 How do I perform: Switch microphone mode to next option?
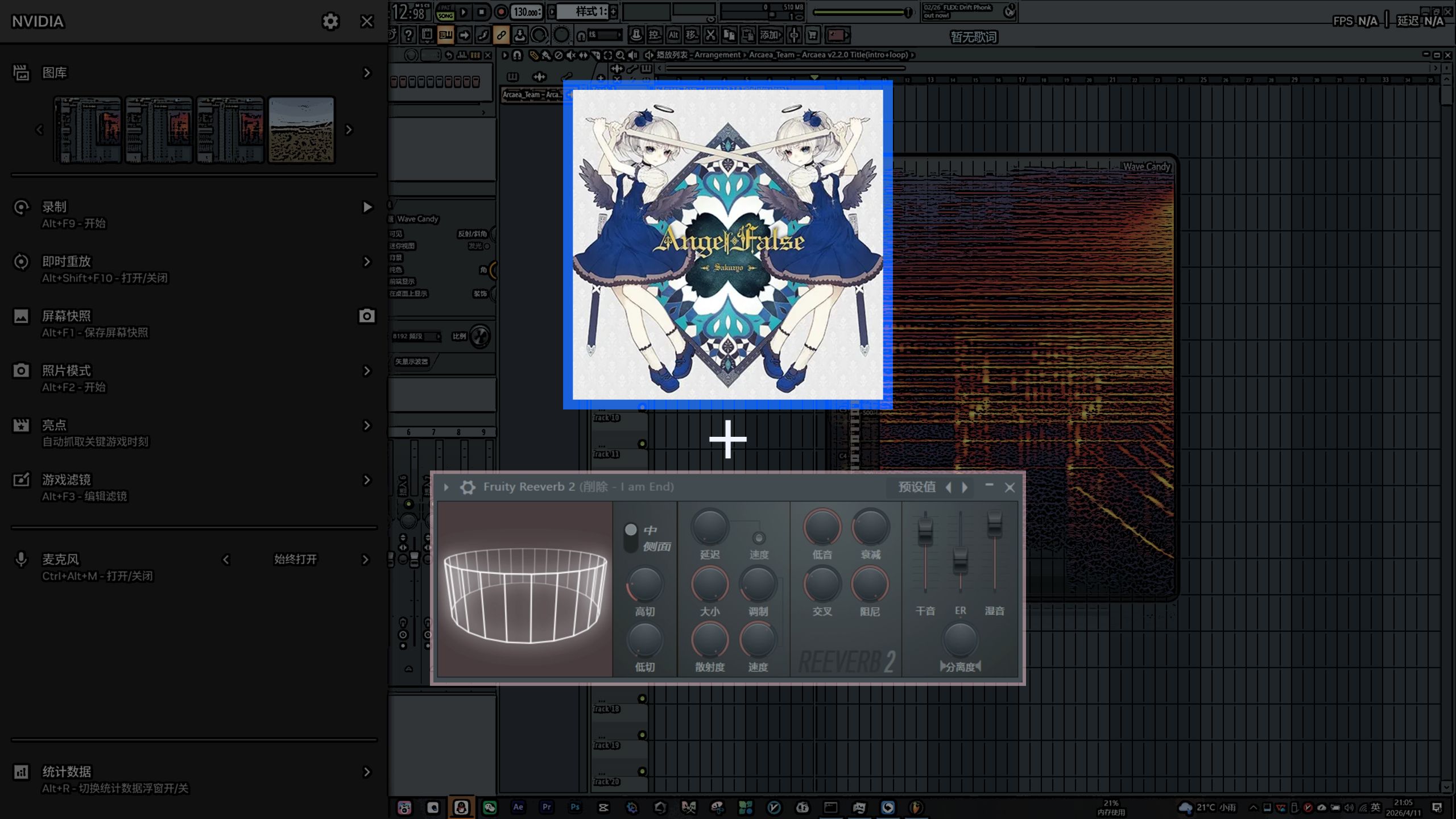366,560
